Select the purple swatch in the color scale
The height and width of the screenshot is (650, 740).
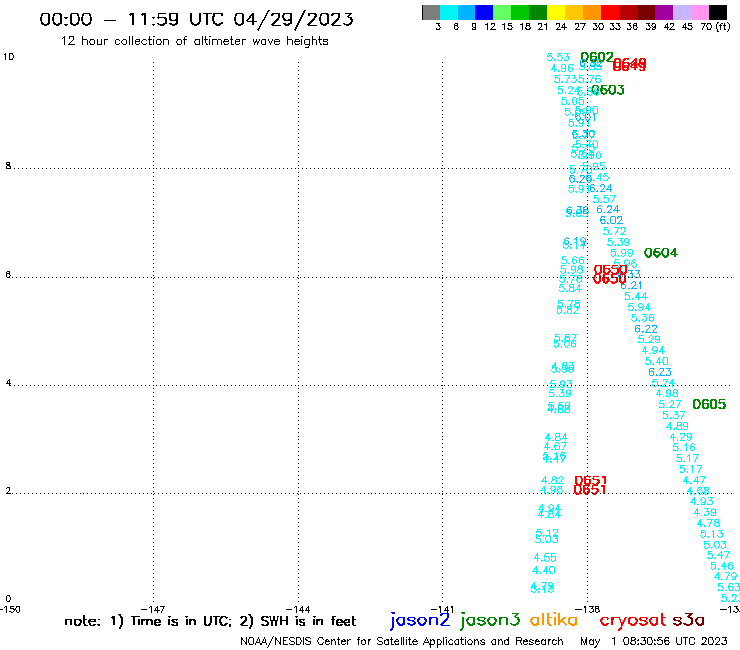(x=664, y=12)
